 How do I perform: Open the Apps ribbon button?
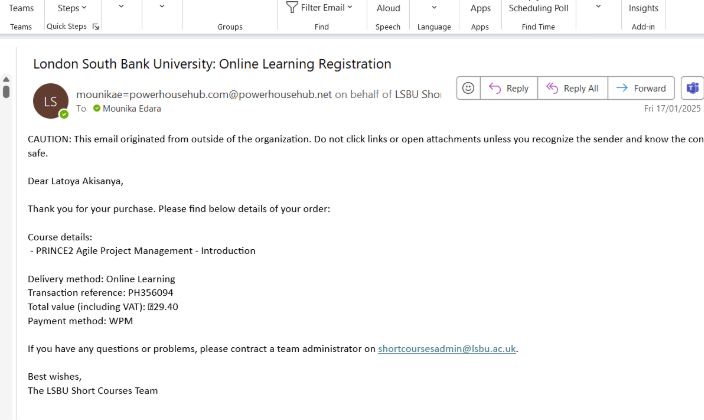coord(480,8)
